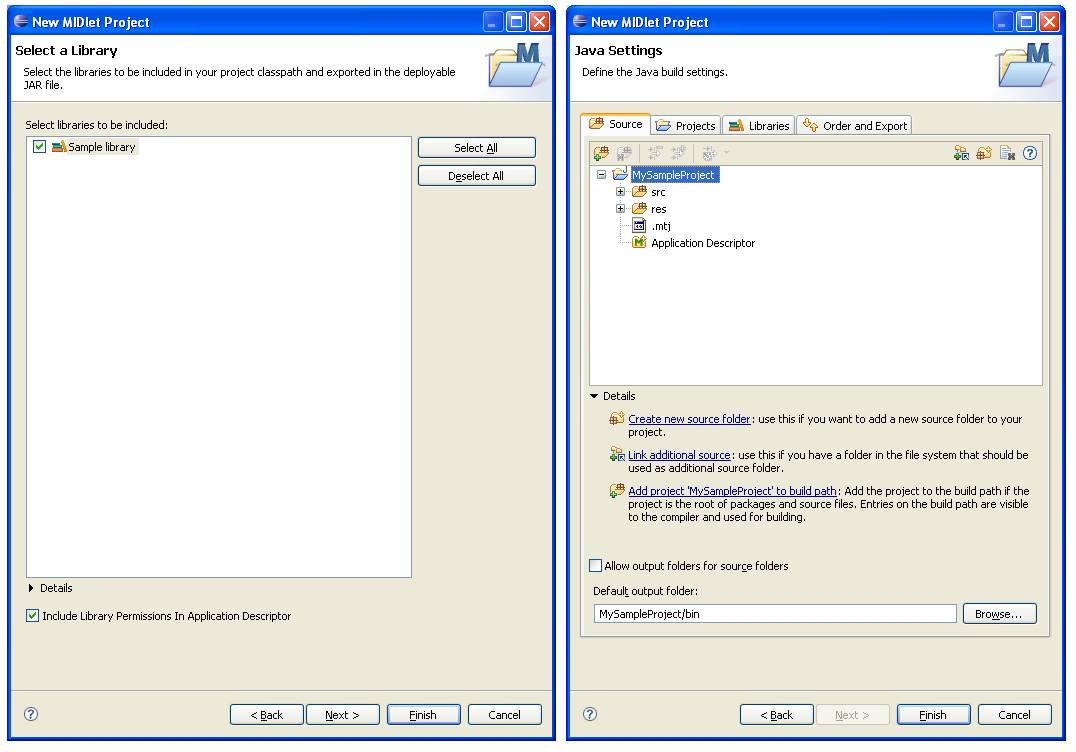Click Next in Select a Library window

[342, 714]
